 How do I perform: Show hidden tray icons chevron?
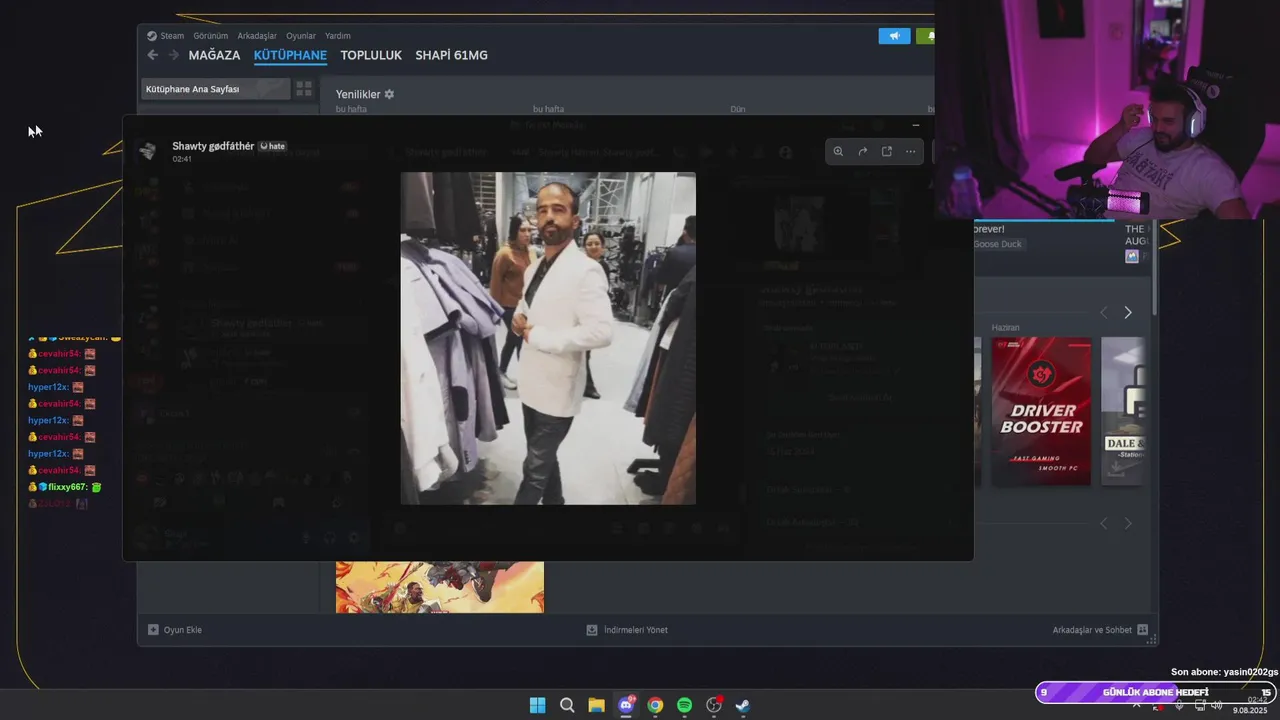pyautogui.click(x=1136, y=705)
